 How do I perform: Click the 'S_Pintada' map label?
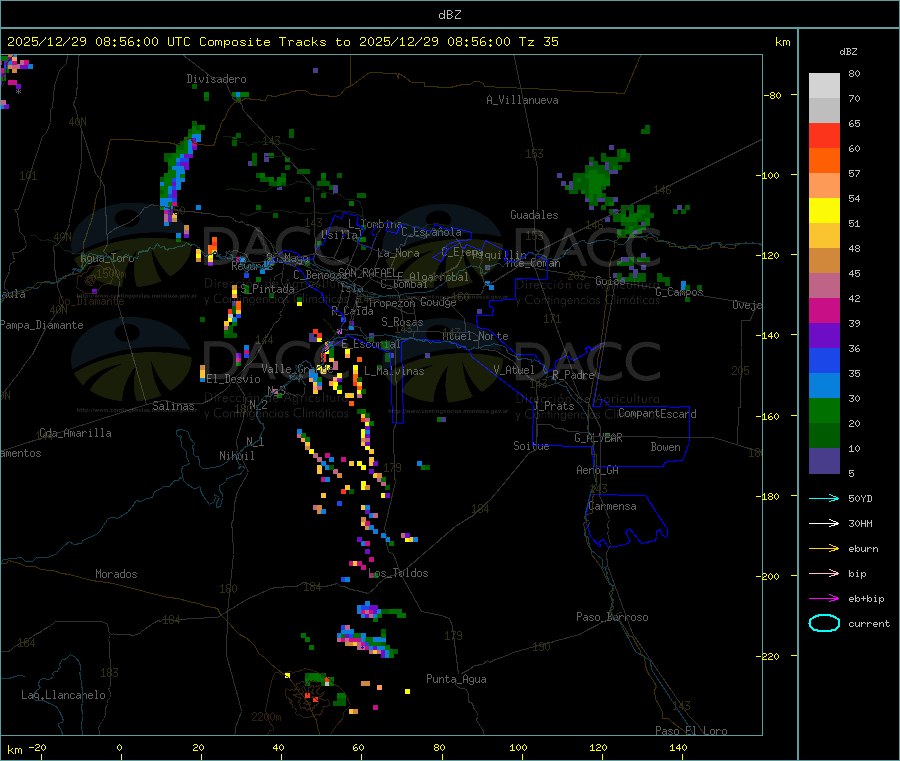[267, 289]
